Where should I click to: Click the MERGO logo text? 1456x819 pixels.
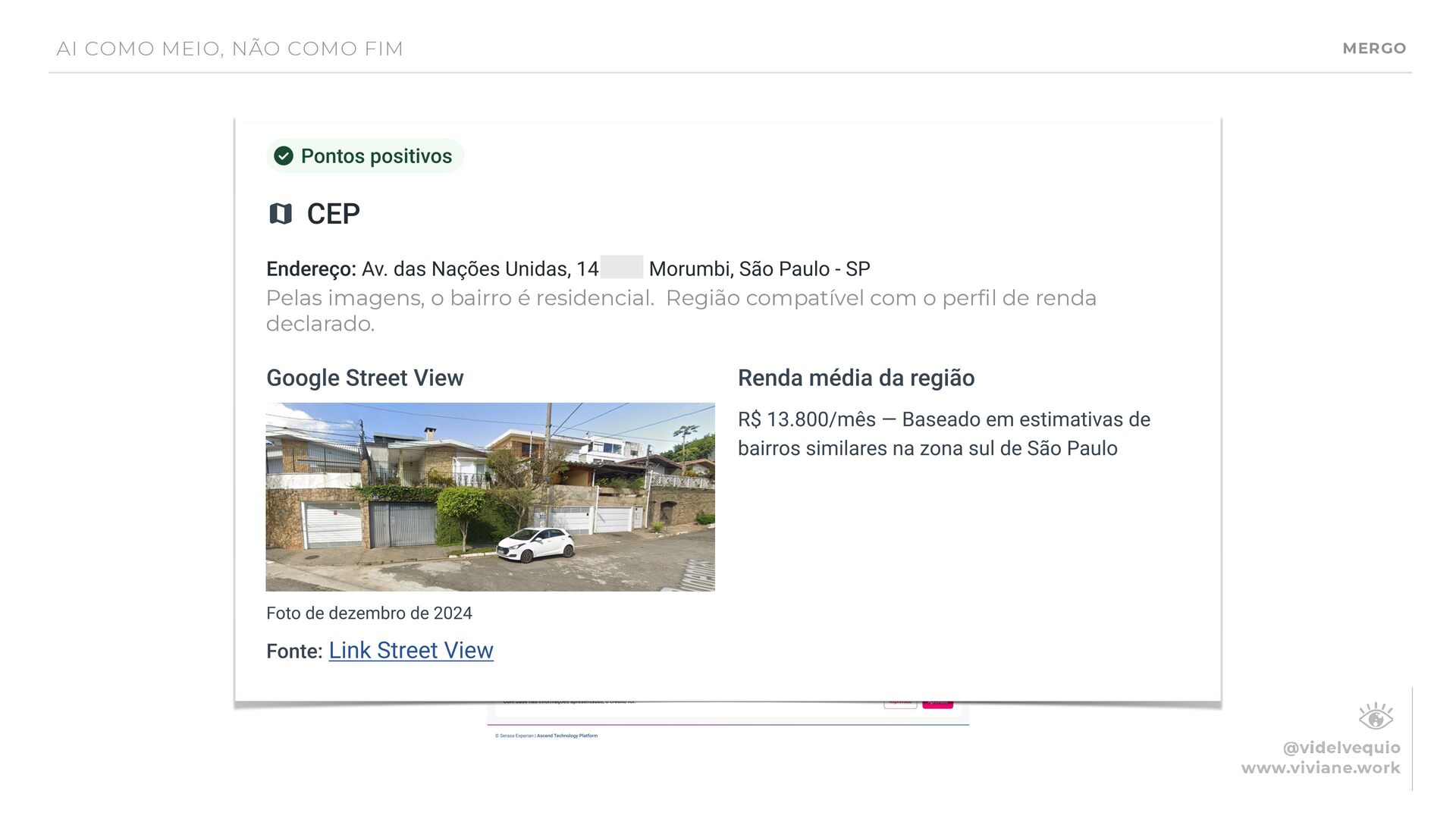[x=1374, y=49]
